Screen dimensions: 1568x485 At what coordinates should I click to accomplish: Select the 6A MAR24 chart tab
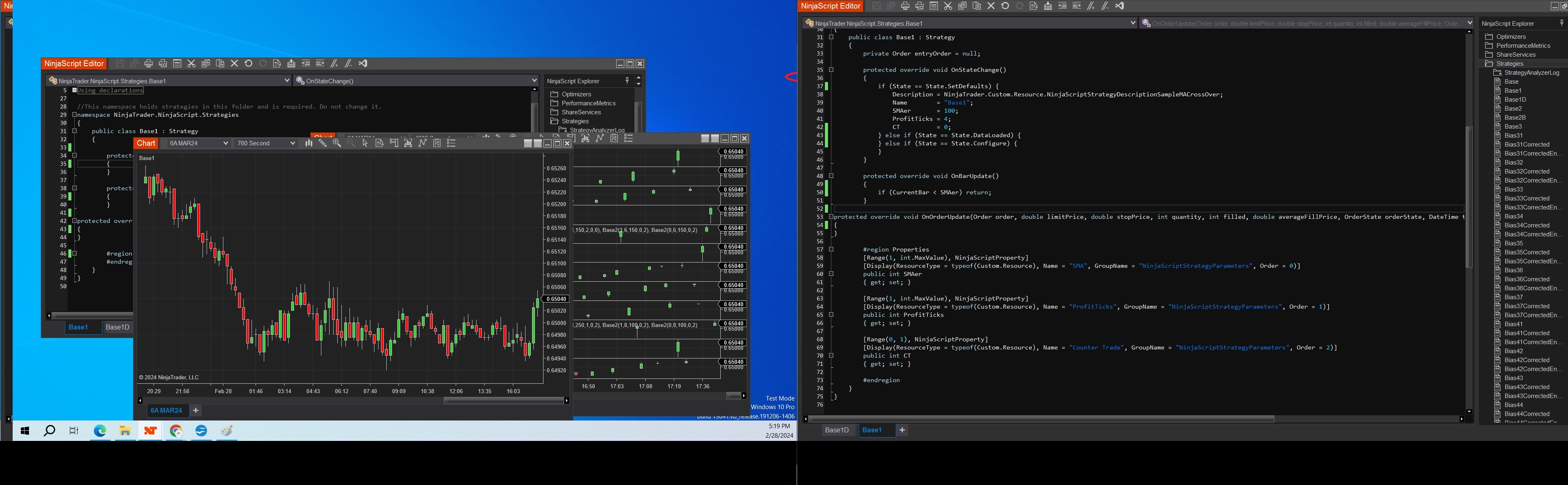pyautogui.click(x=166, y=411)
